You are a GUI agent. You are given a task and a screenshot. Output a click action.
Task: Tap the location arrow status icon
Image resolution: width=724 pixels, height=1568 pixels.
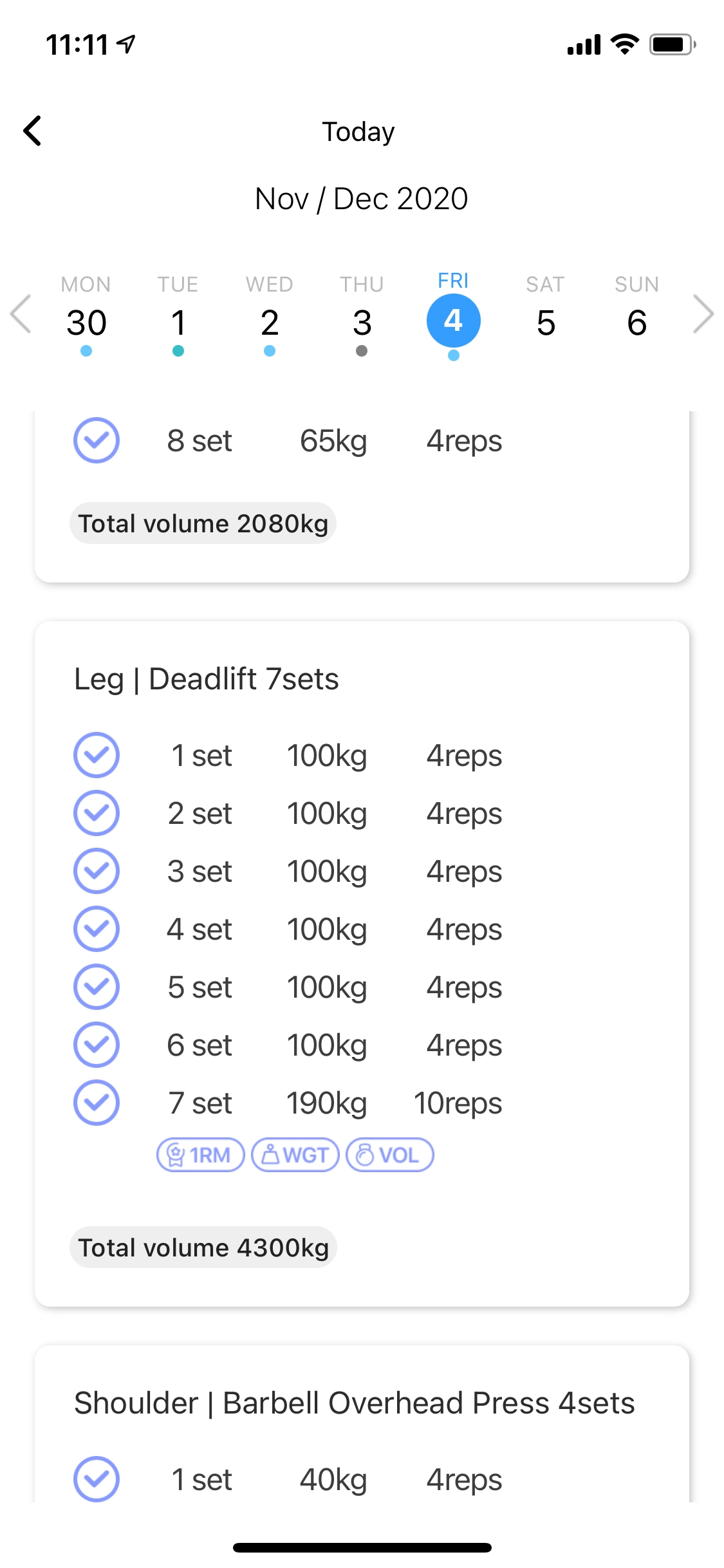pyautogui.click(x=127, y=44)
